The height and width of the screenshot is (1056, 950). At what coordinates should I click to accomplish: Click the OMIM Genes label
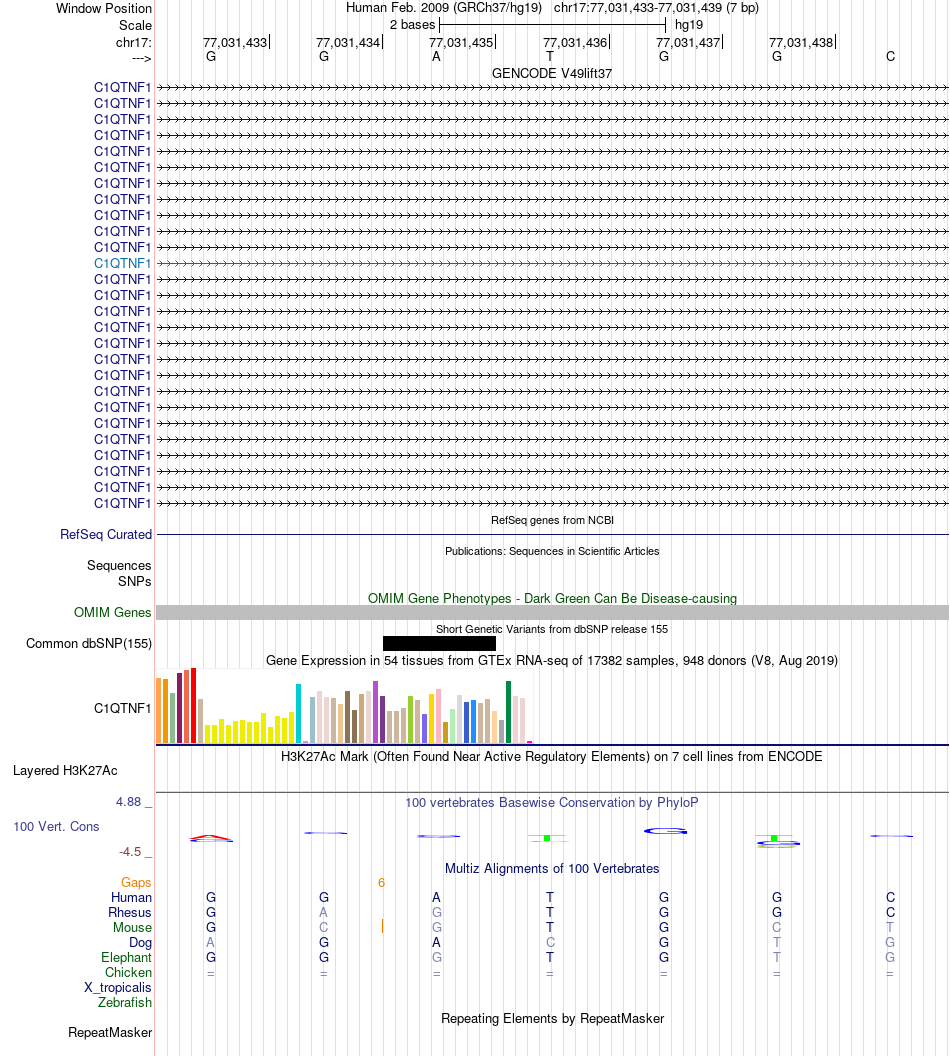point(112,612)
